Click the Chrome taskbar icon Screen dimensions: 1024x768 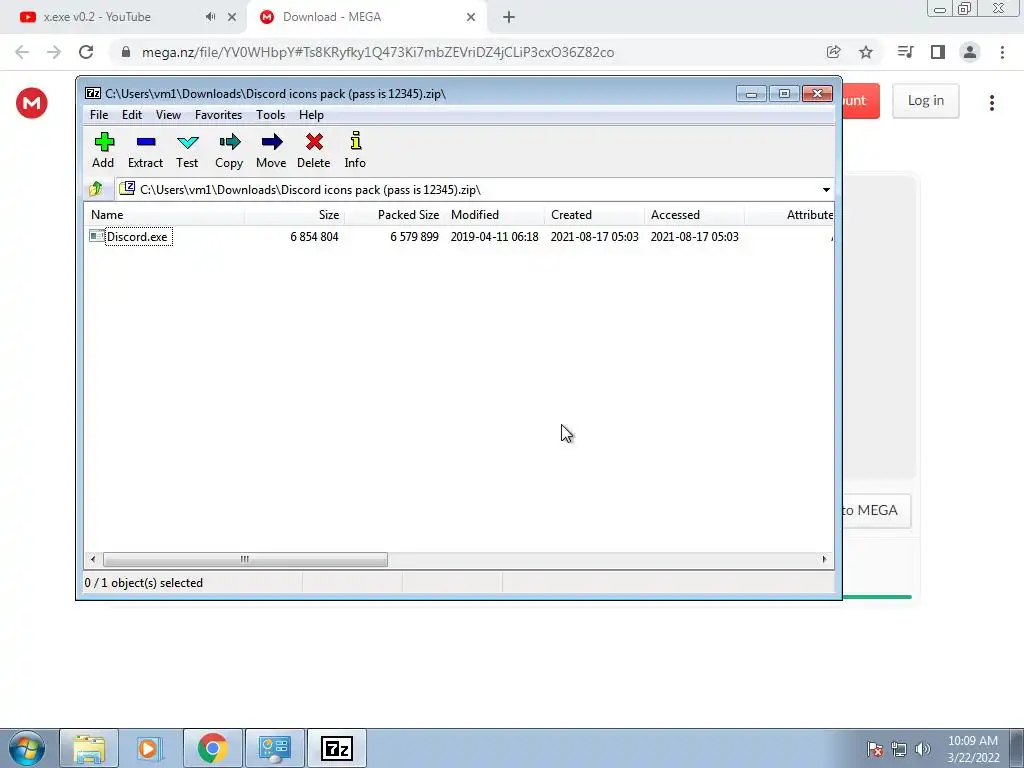click(x=212, y=748)
